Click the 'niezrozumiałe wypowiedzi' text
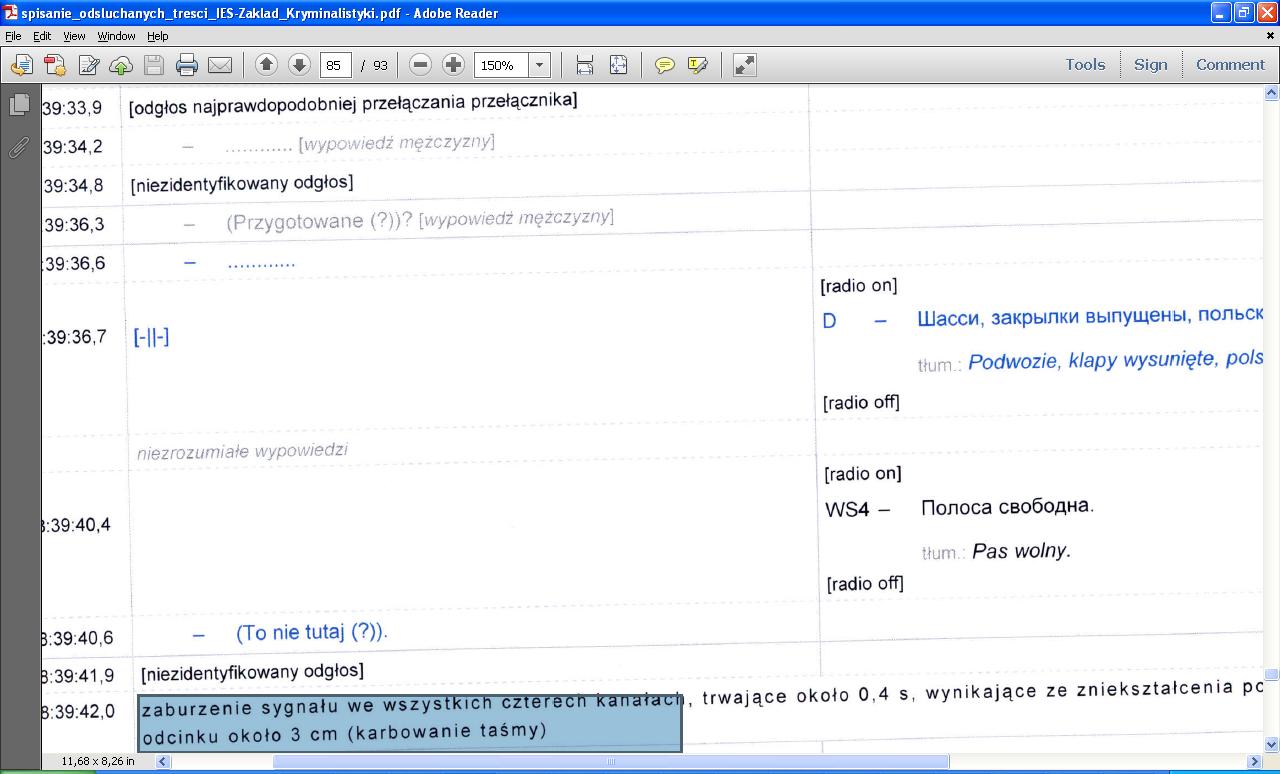The image size is (1280, 774). tap(242, 451)
